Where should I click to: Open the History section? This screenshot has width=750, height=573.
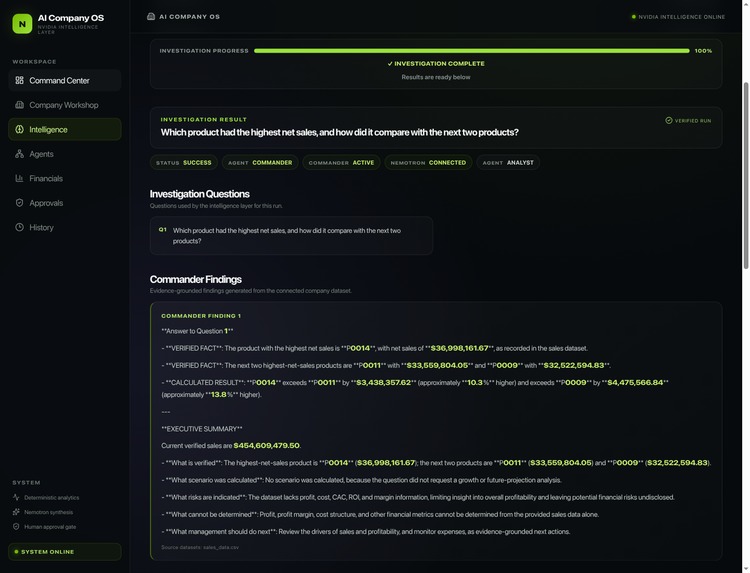pos(65,227)
